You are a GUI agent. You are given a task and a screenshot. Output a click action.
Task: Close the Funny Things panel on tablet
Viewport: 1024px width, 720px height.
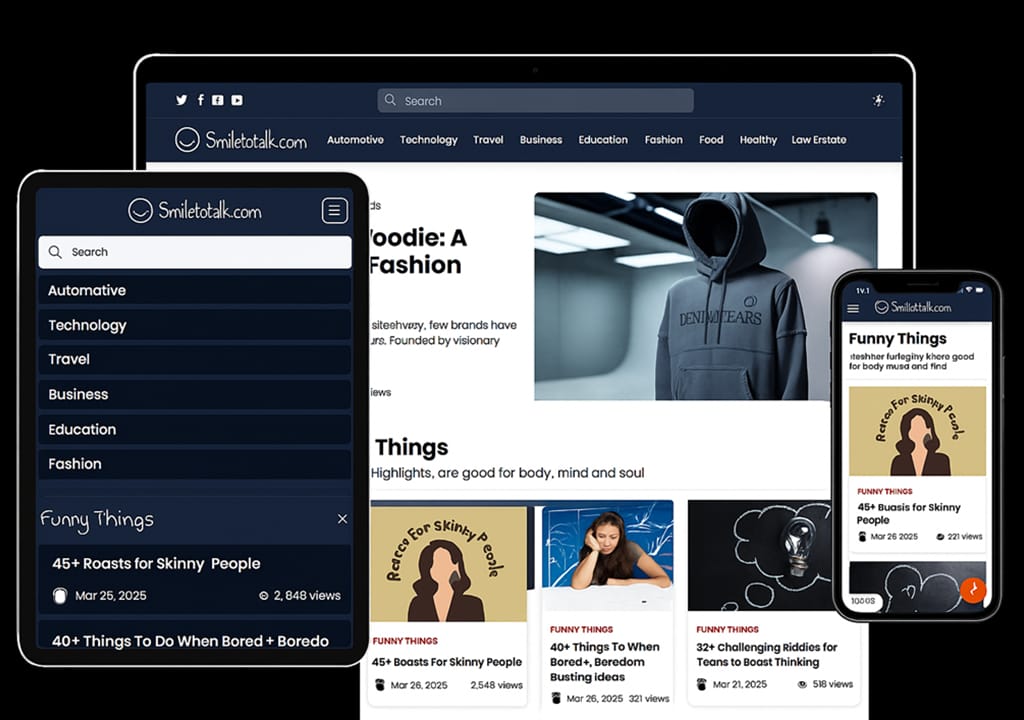tap(342, 519)
